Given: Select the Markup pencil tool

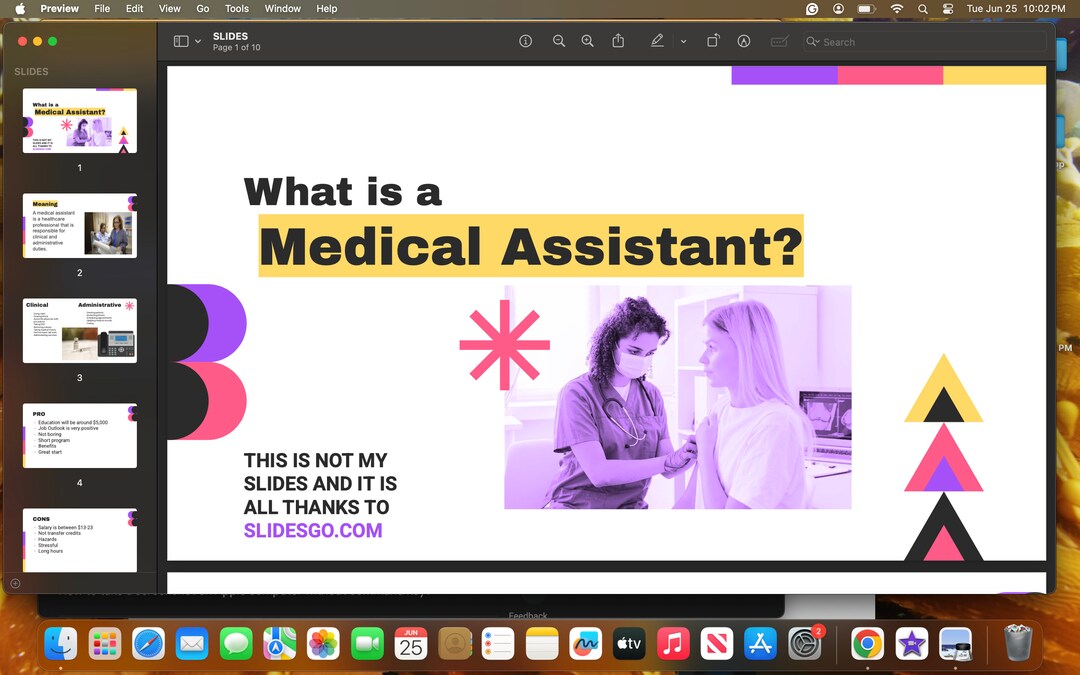Looking at the screenshot, I should click(x=657, y=41).
